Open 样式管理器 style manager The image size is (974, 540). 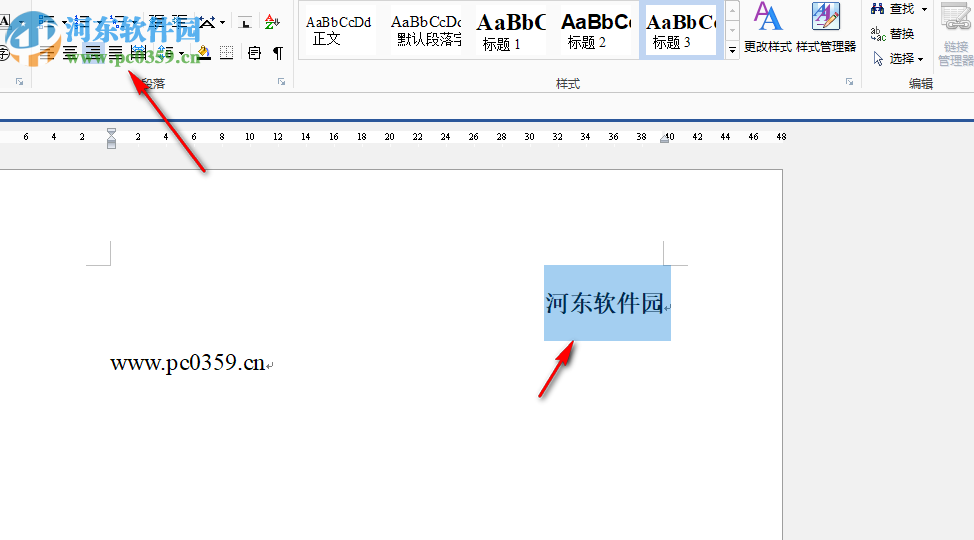826,27
